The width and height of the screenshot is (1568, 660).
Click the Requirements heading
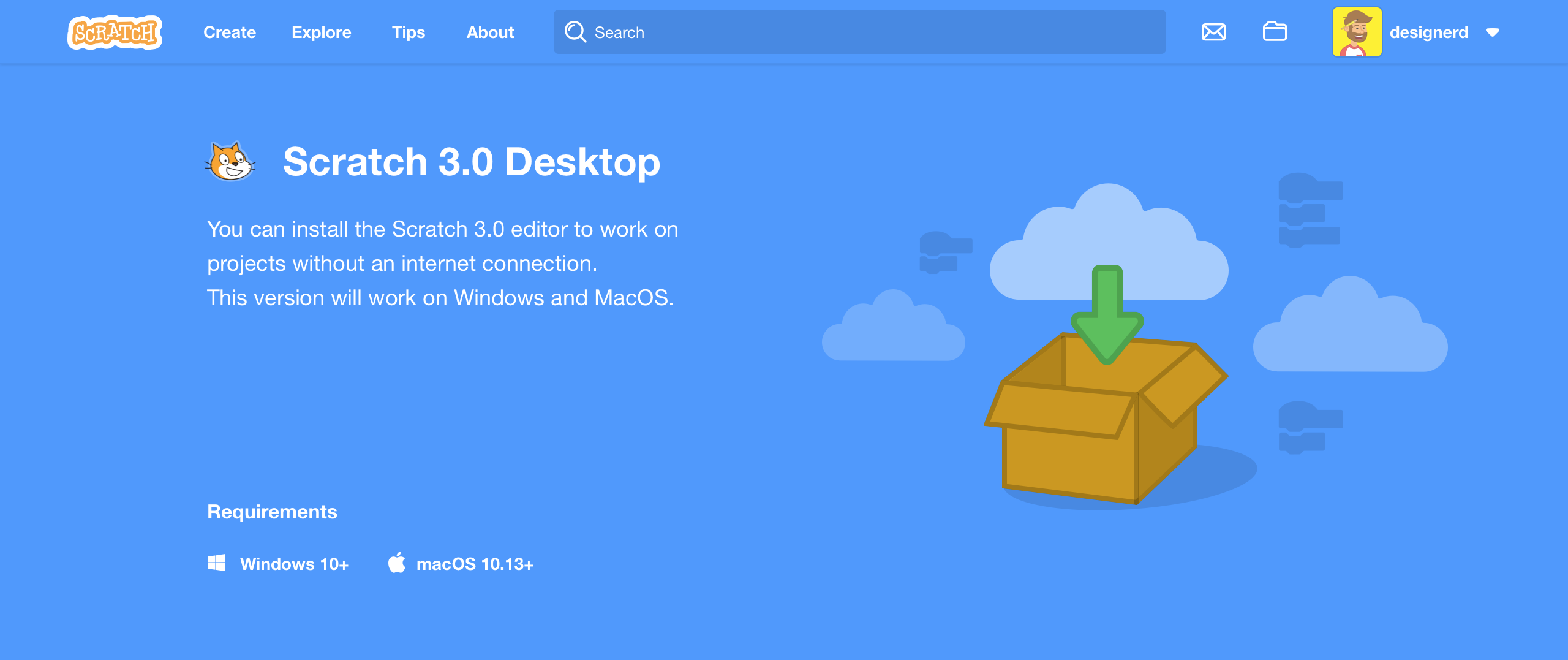pyautogui.click(x=272, y=512)
